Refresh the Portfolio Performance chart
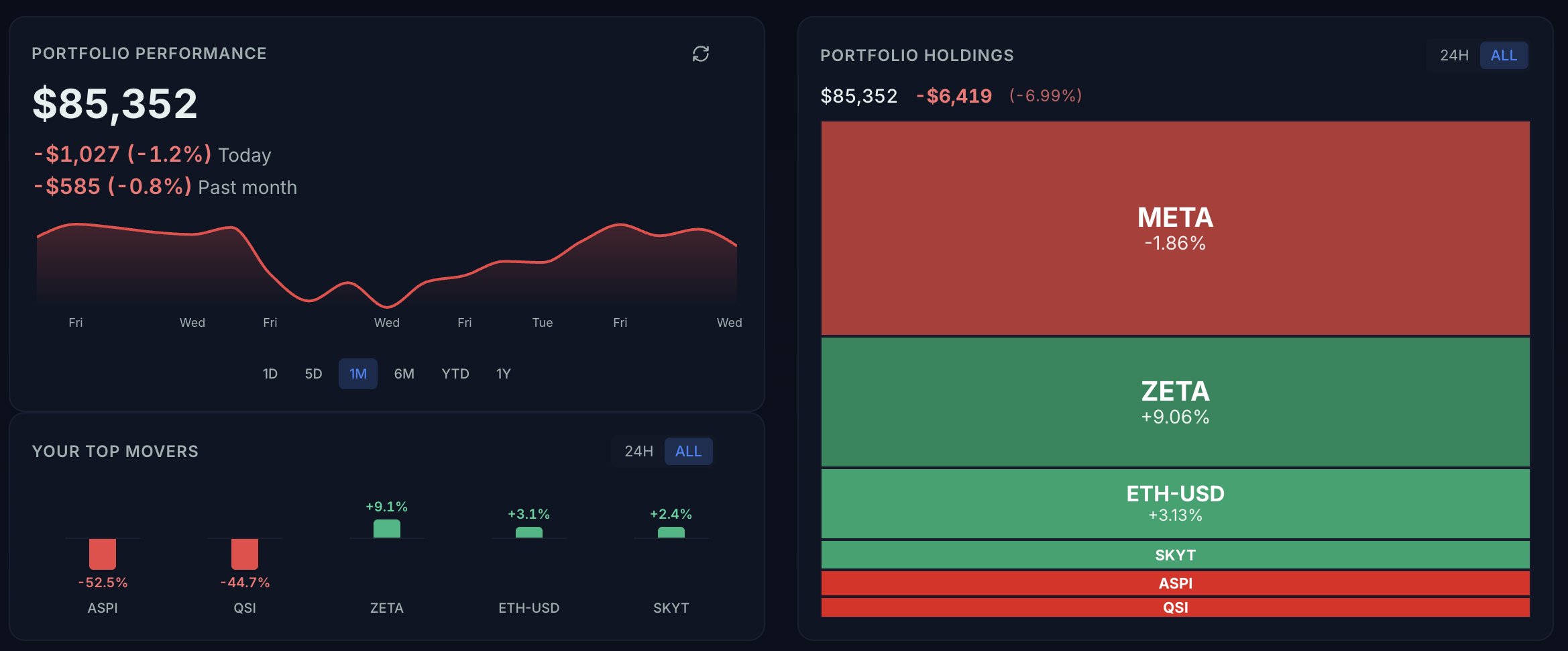This screenshot has height=651, width=1568. point(701,54)
